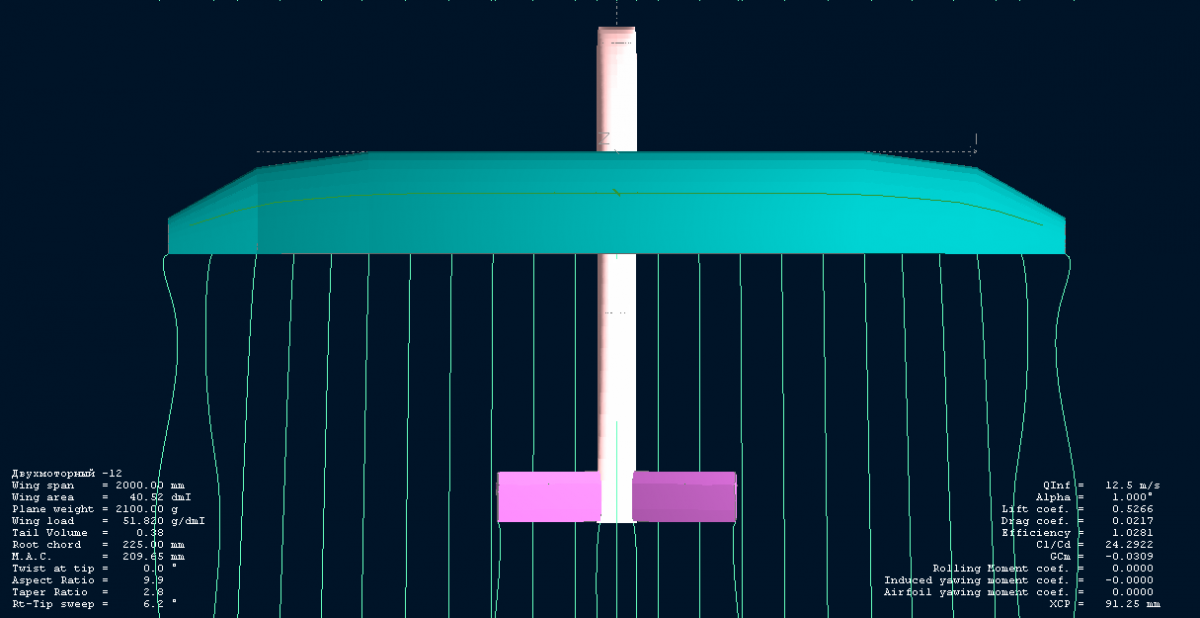The width and height of the screenshot is (1200, 618).
Task: Click the light pink left tail panel
Action: [x=549, y=497]
